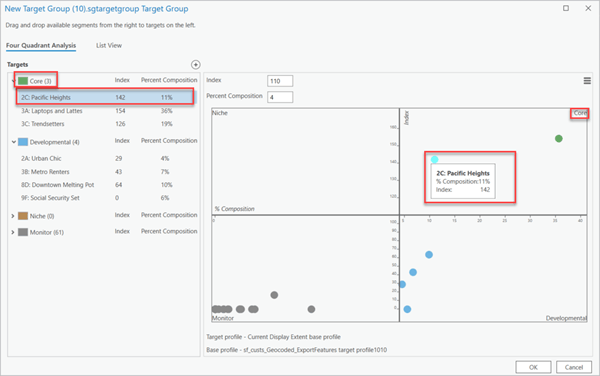Click the Index value input field
Image resolution: width=600 pixels, height=376 pixels.
(280, 81)
